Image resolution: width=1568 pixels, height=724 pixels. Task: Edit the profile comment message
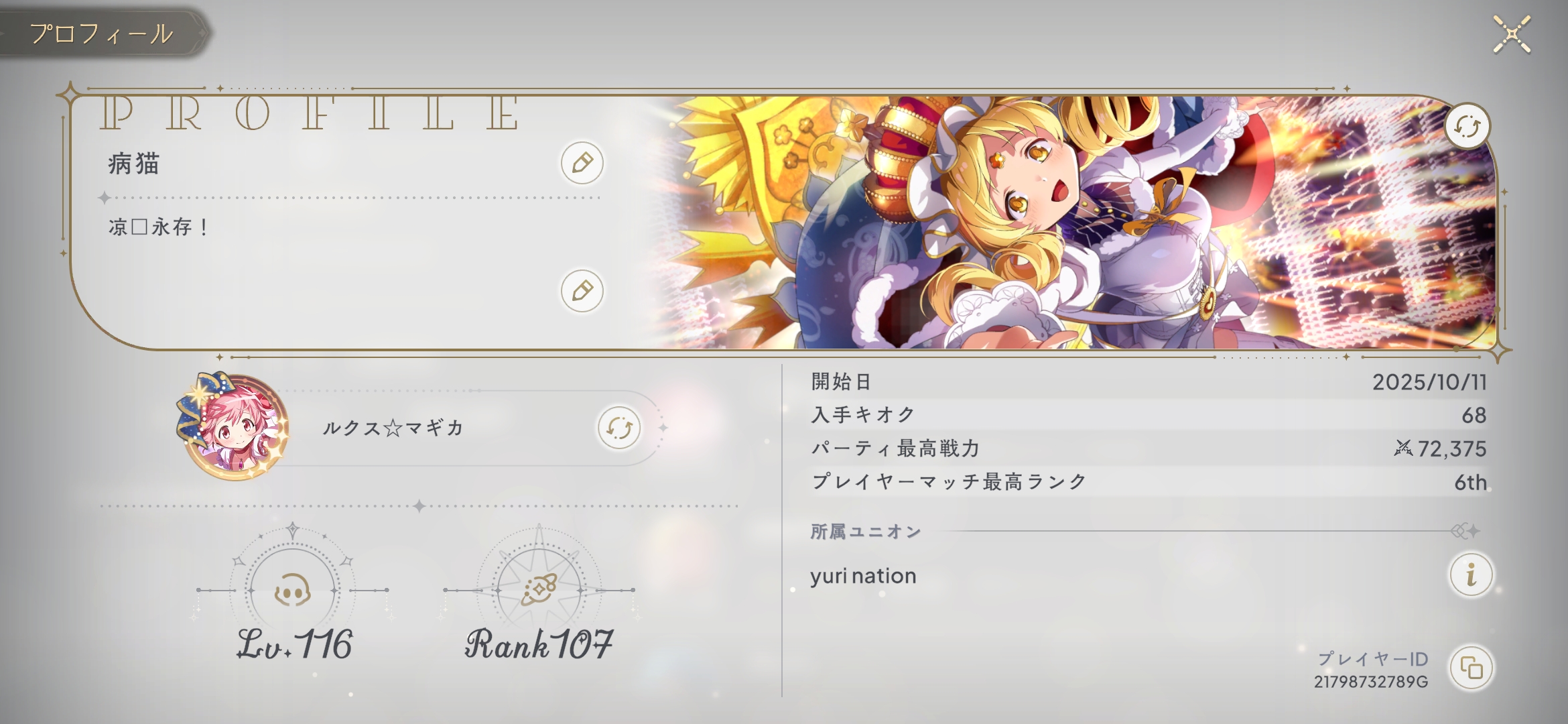pos(582,291)
